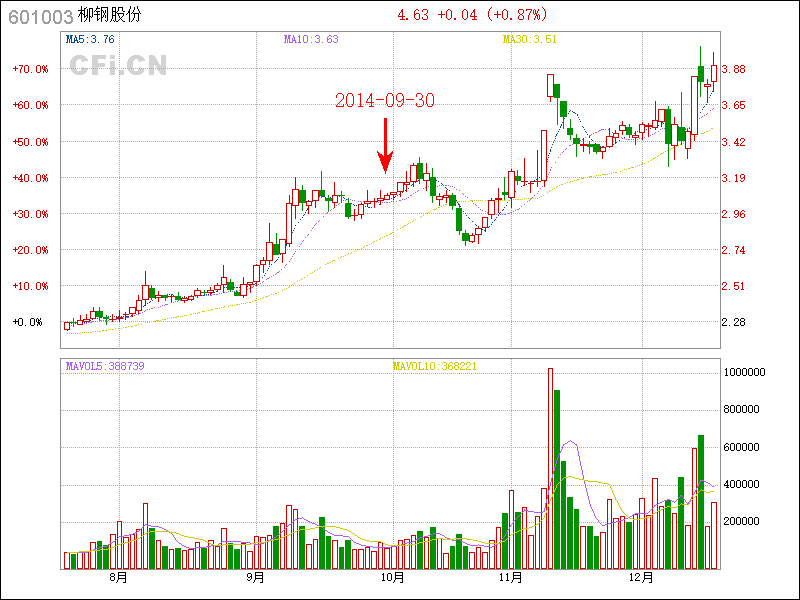Click the MAVOL5:388739 volume label
Viewport: 800px width, 600px height.
[105, 366]
